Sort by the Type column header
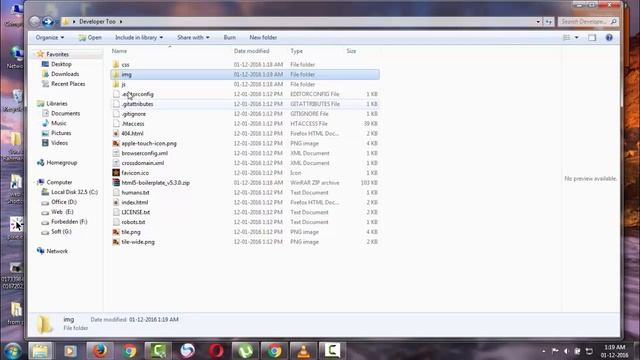 (297, 51)
